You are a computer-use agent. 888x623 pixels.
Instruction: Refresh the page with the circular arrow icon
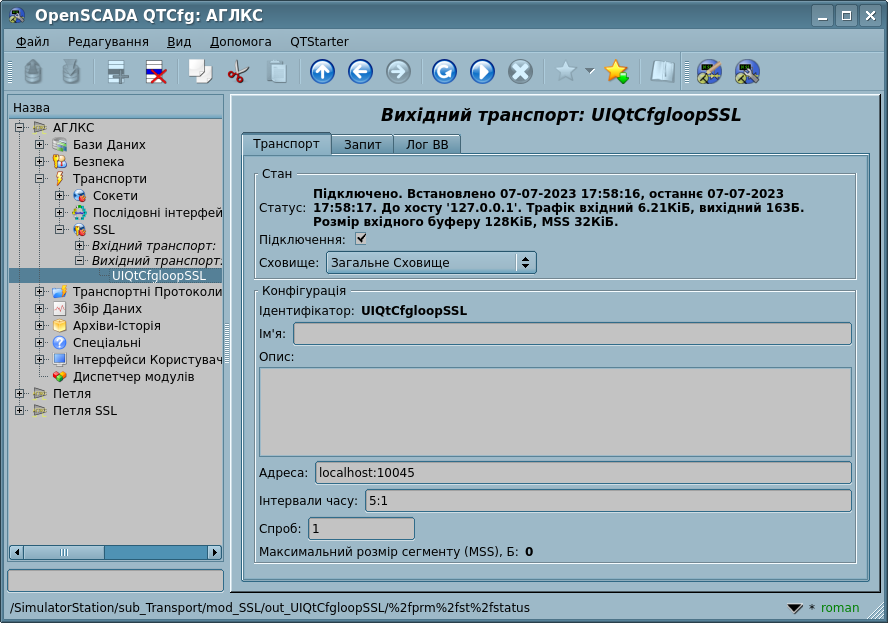tap(444, 72)
